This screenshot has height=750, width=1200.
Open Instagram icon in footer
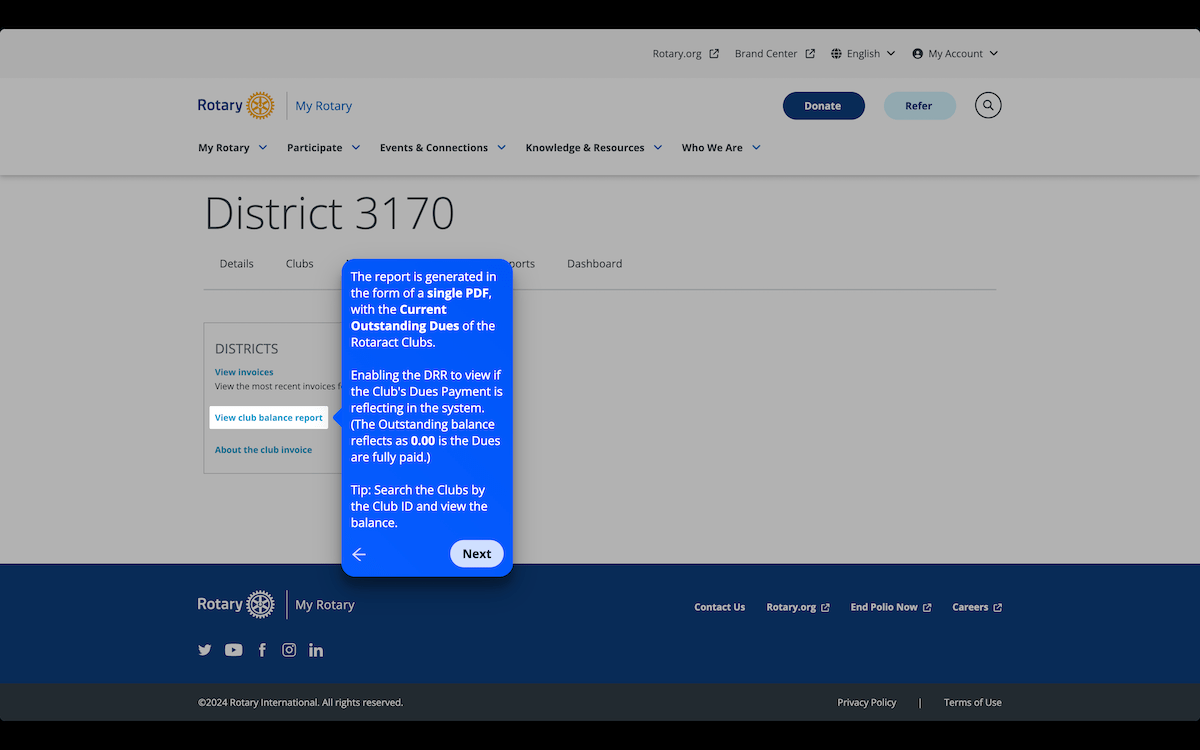click(289, 650)
